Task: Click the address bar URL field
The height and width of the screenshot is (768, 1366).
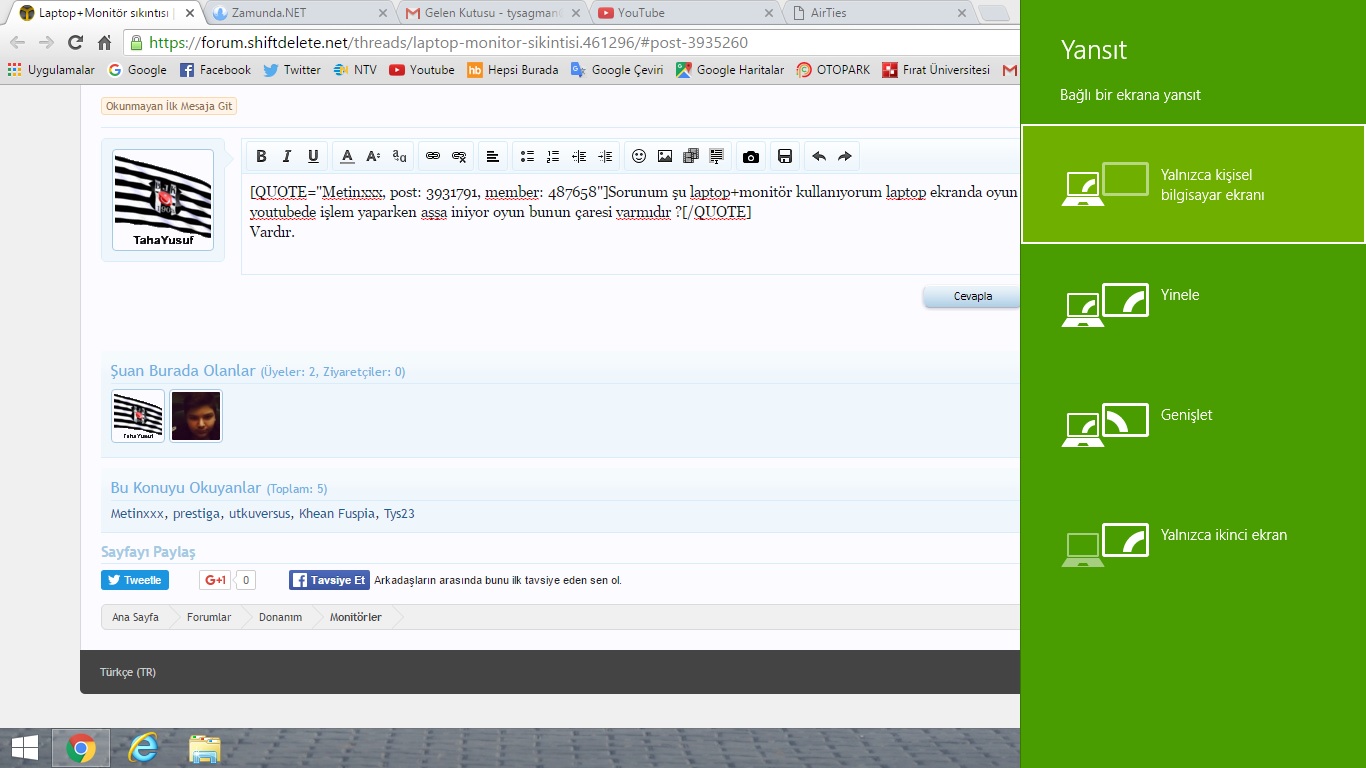Action: point(572,42)
